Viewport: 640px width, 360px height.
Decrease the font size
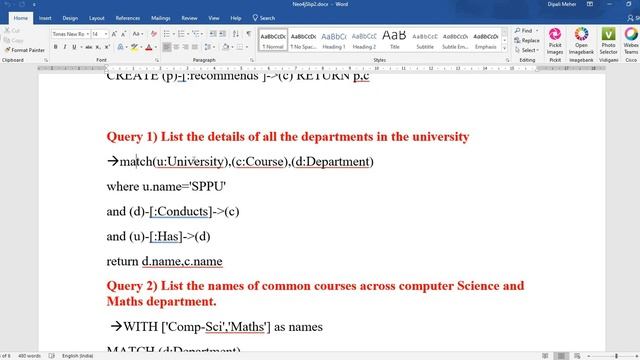[123, 34]
